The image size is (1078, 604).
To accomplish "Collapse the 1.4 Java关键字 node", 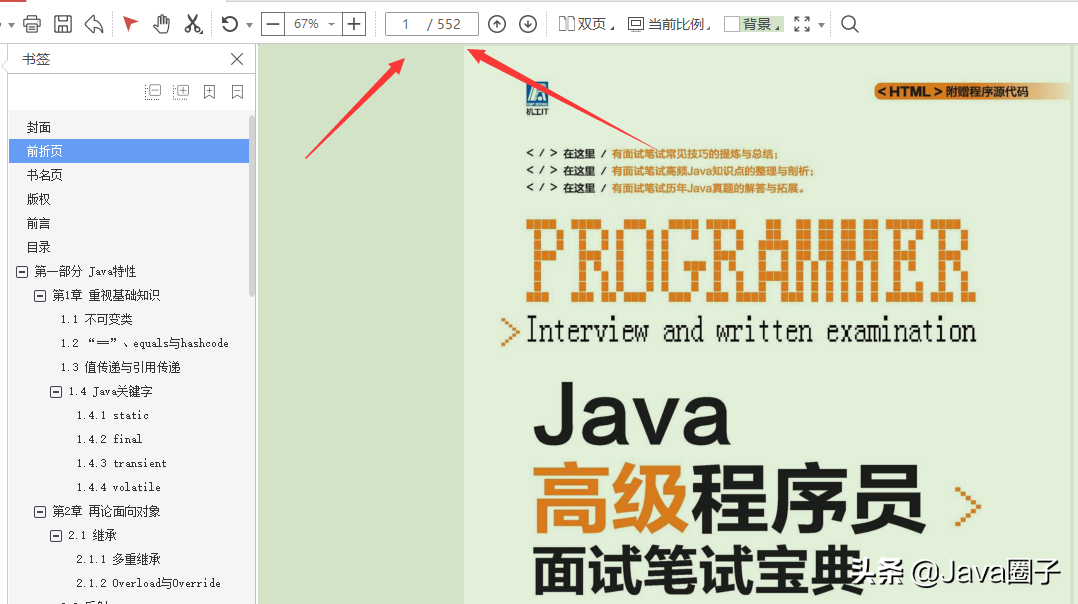I will point(56,392).
